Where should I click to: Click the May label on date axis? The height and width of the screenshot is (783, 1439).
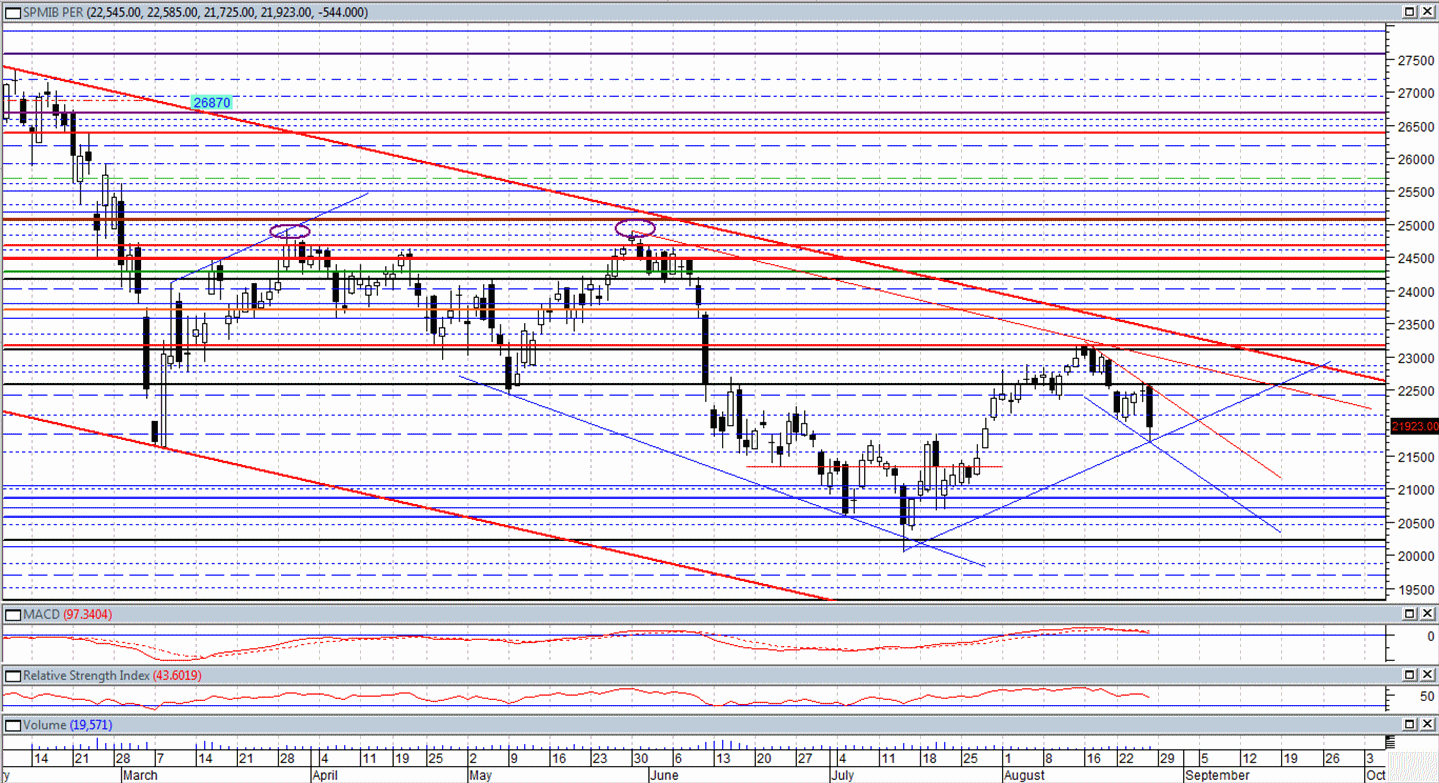coord(481,775)
